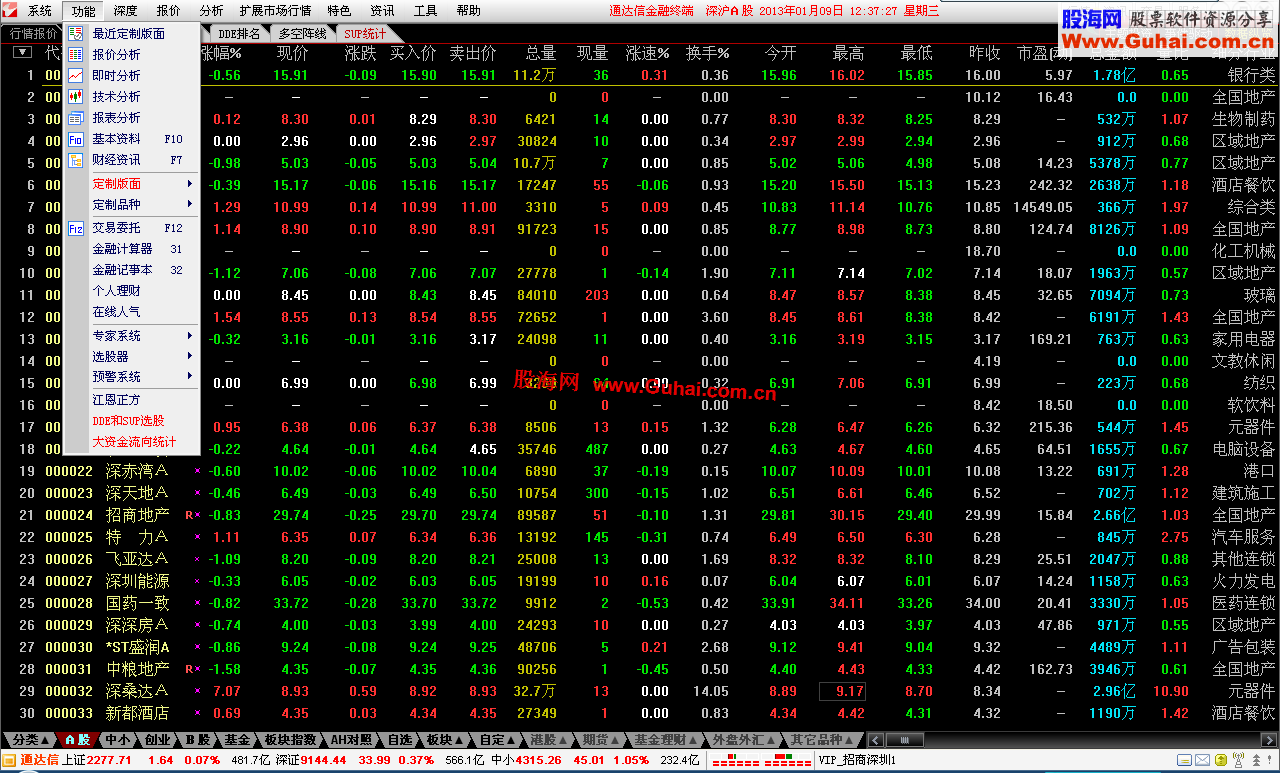Open the 深度 menu
This screenshot has height=773, width=1280.
126,11
